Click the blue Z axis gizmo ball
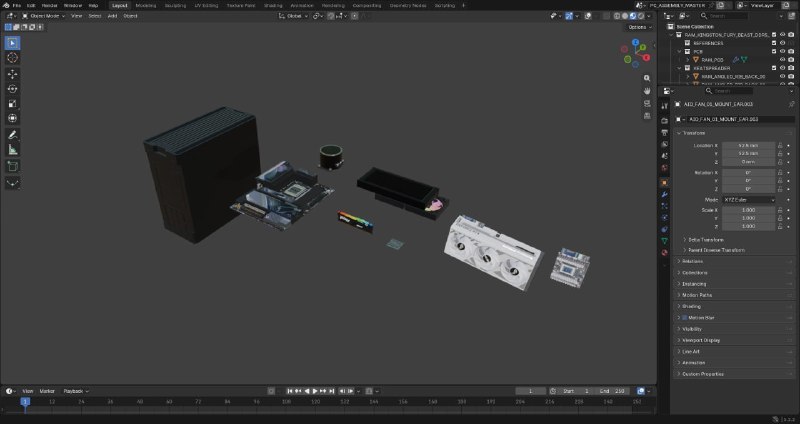Viewport: 800px width, 424px height. click(x=636, y=42)
